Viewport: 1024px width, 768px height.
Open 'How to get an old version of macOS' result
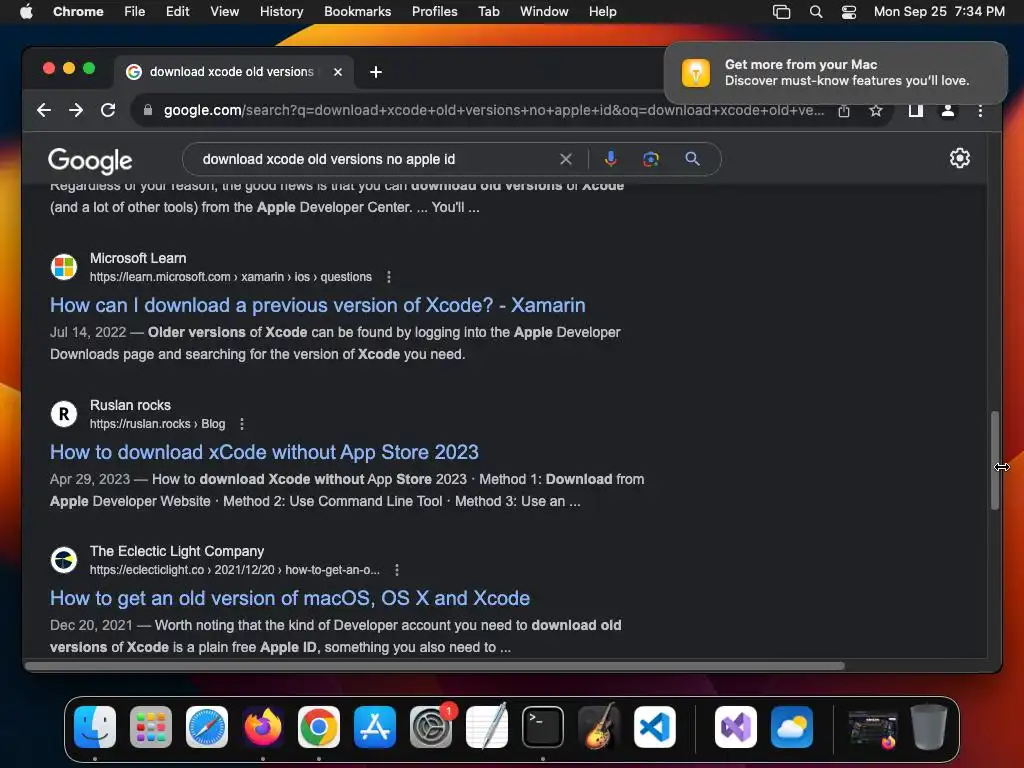point(290,598)
